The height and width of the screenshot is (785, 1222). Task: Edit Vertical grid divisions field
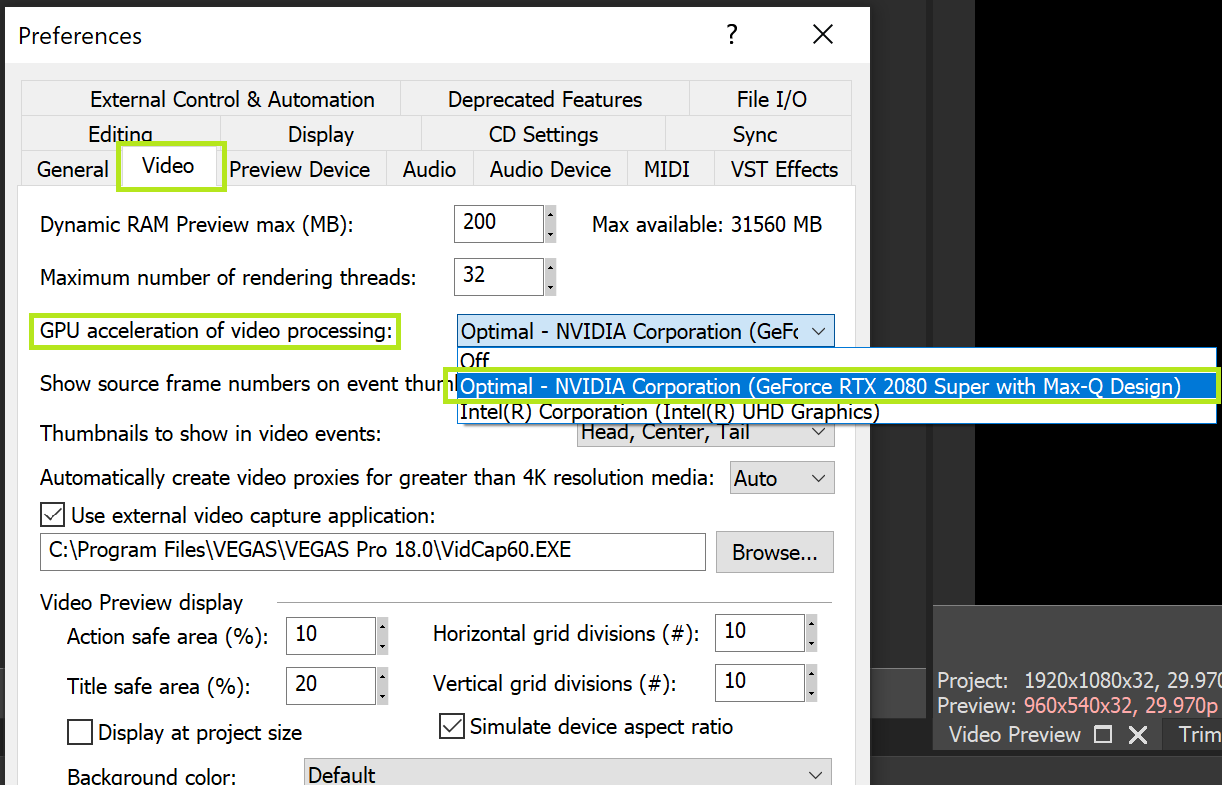760,683
